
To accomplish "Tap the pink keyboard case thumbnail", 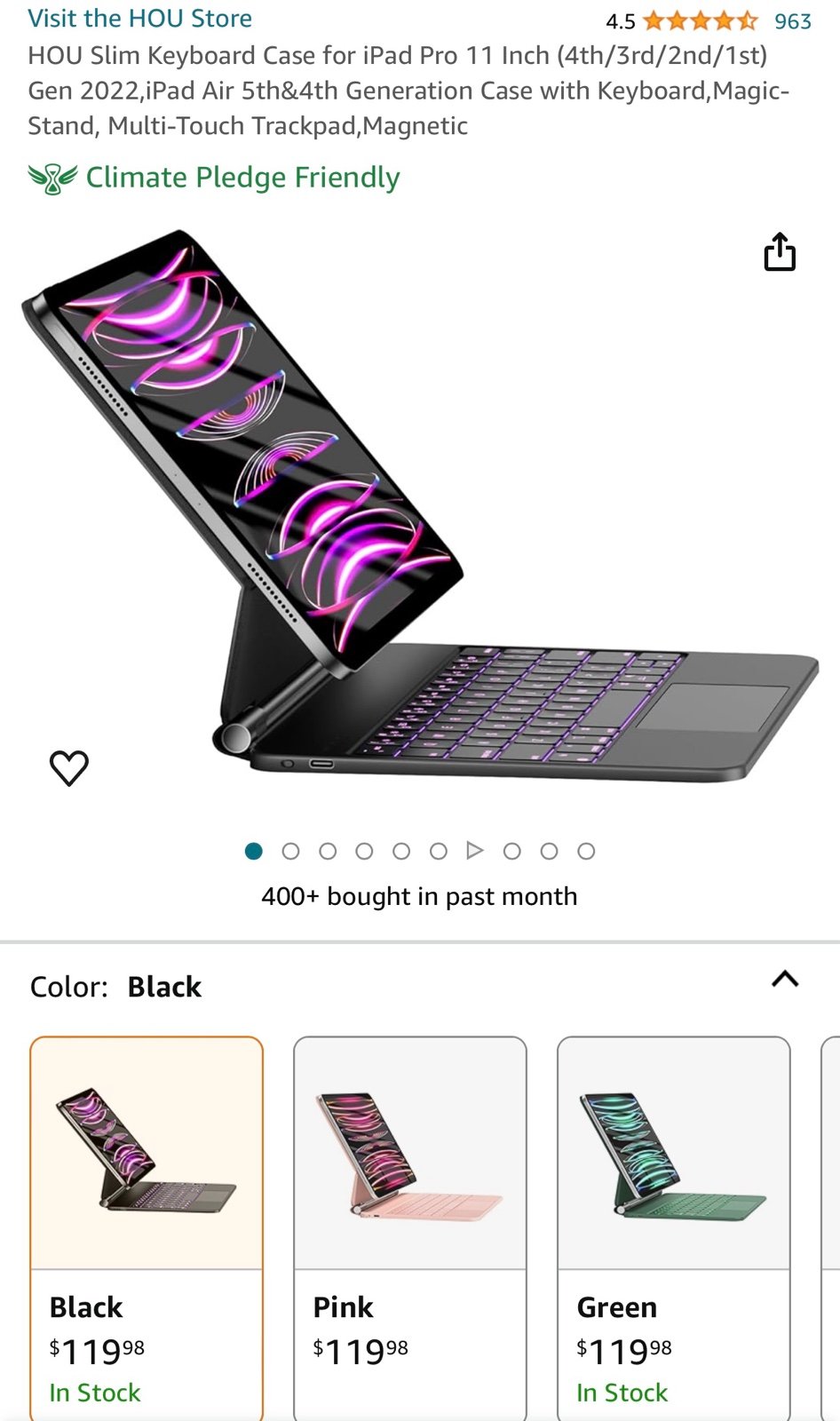I will coord(409,1155).
